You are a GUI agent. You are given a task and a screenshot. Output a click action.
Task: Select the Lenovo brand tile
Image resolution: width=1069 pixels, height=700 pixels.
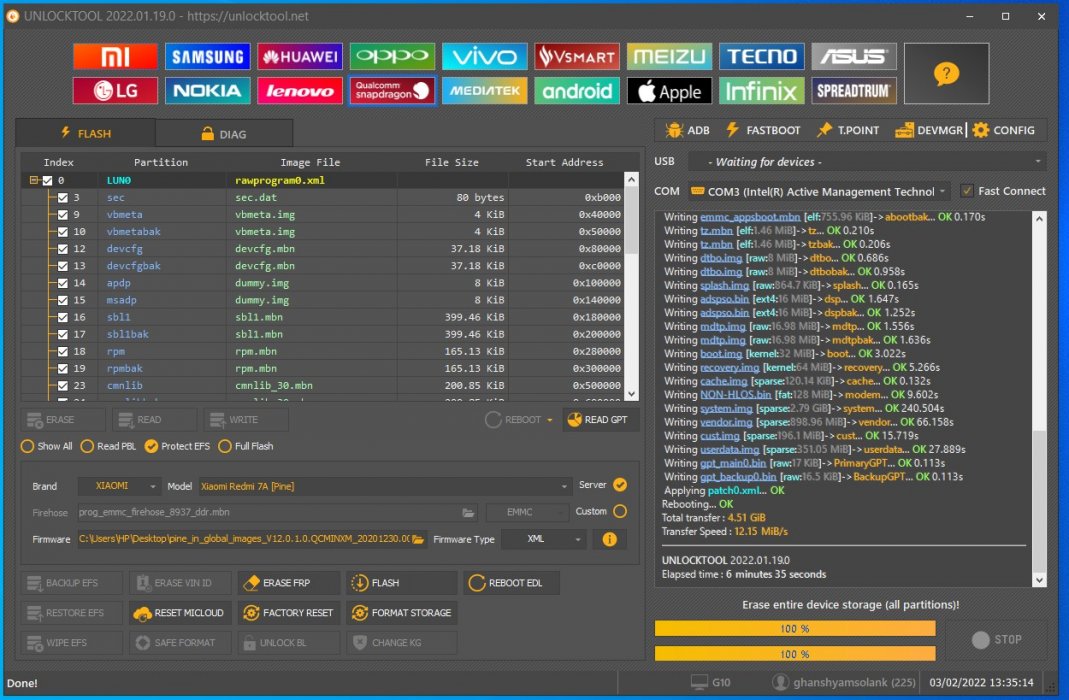[x=300, y=91]
